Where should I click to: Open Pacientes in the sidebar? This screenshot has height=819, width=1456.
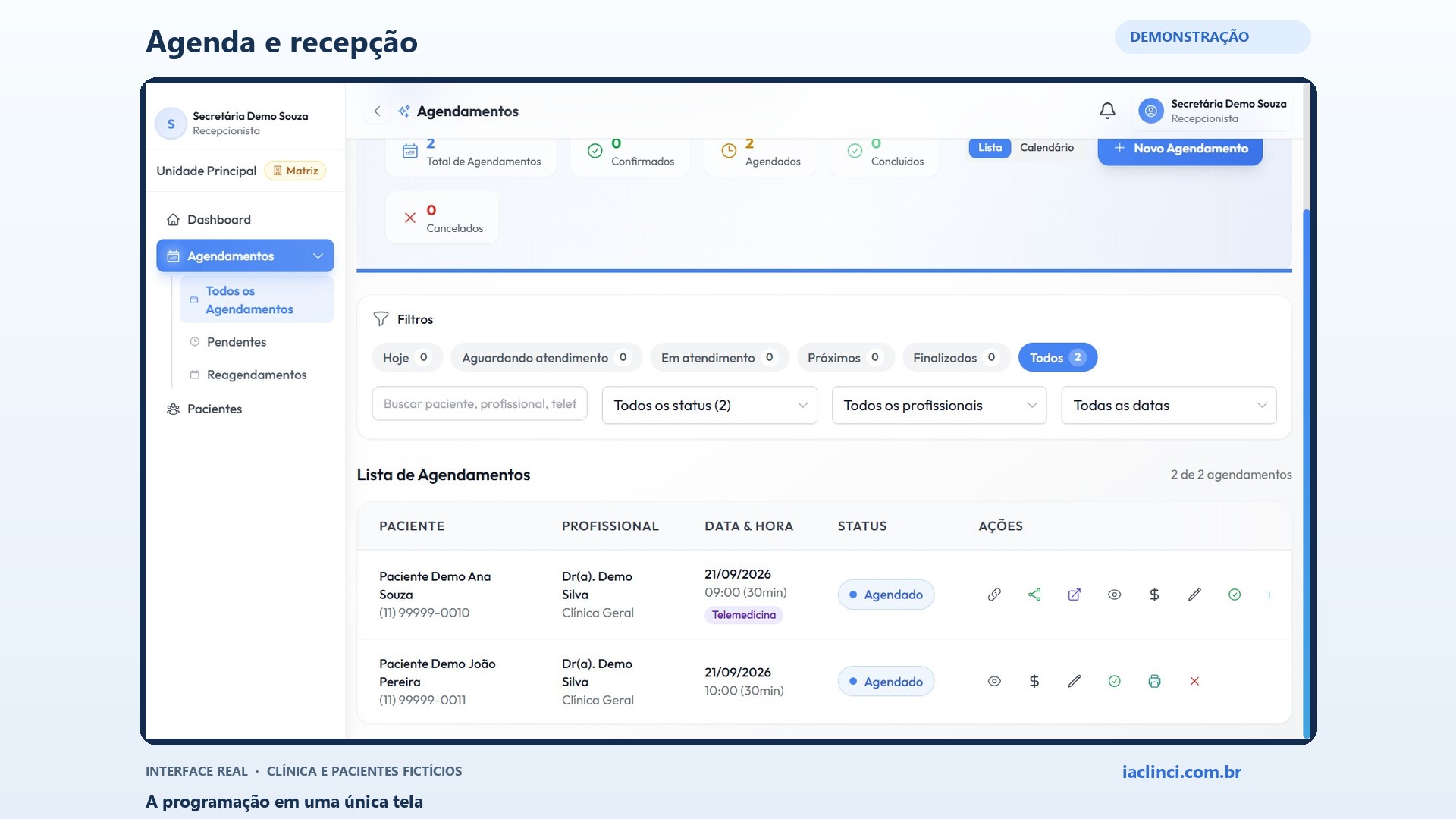245,409
